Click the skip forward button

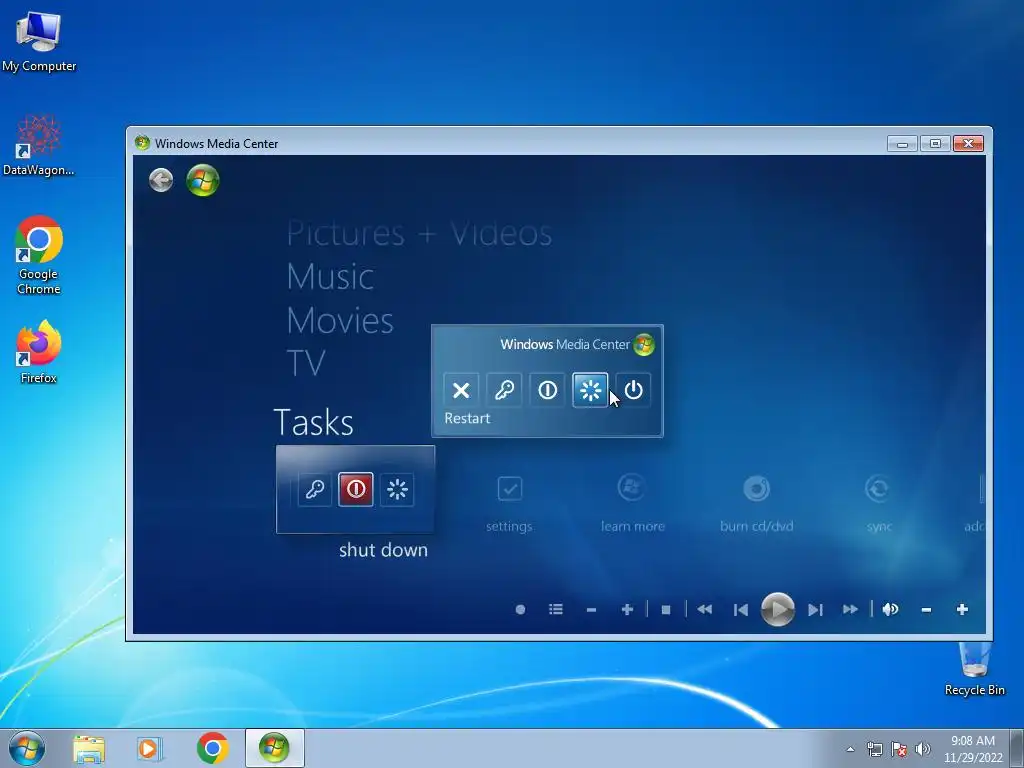click(x=815, y=609)
